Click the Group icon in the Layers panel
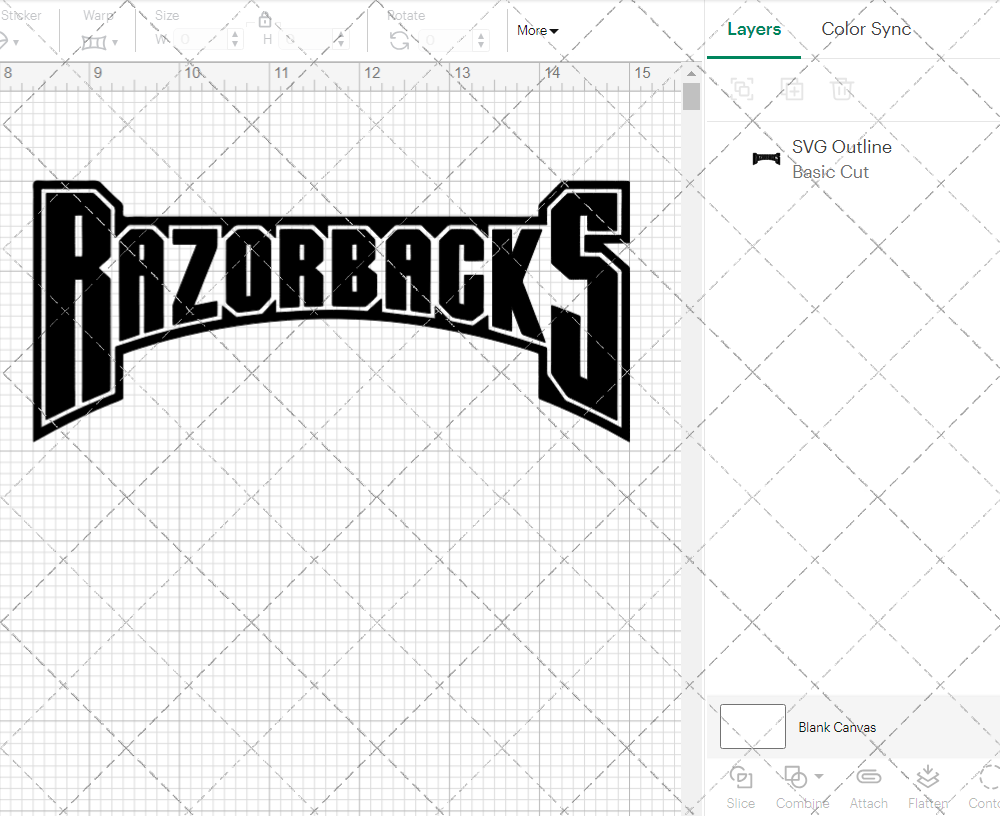The height and width of the screenshot is (816, 1000). pos(742,89)
